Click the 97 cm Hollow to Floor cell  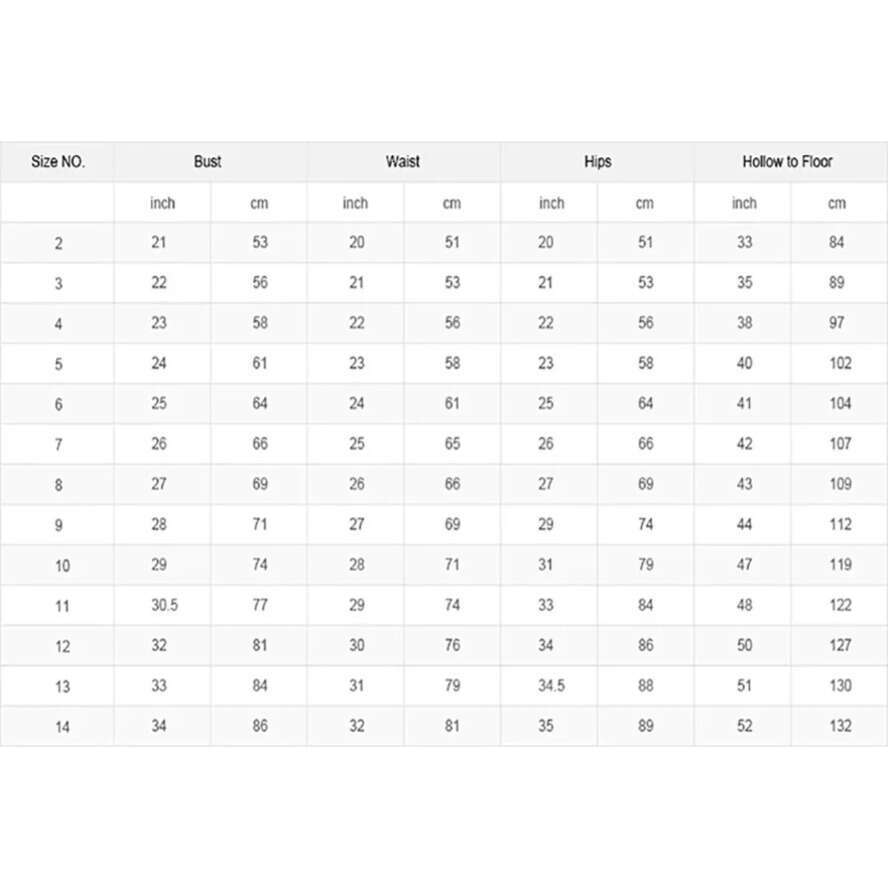click(837, 323)
